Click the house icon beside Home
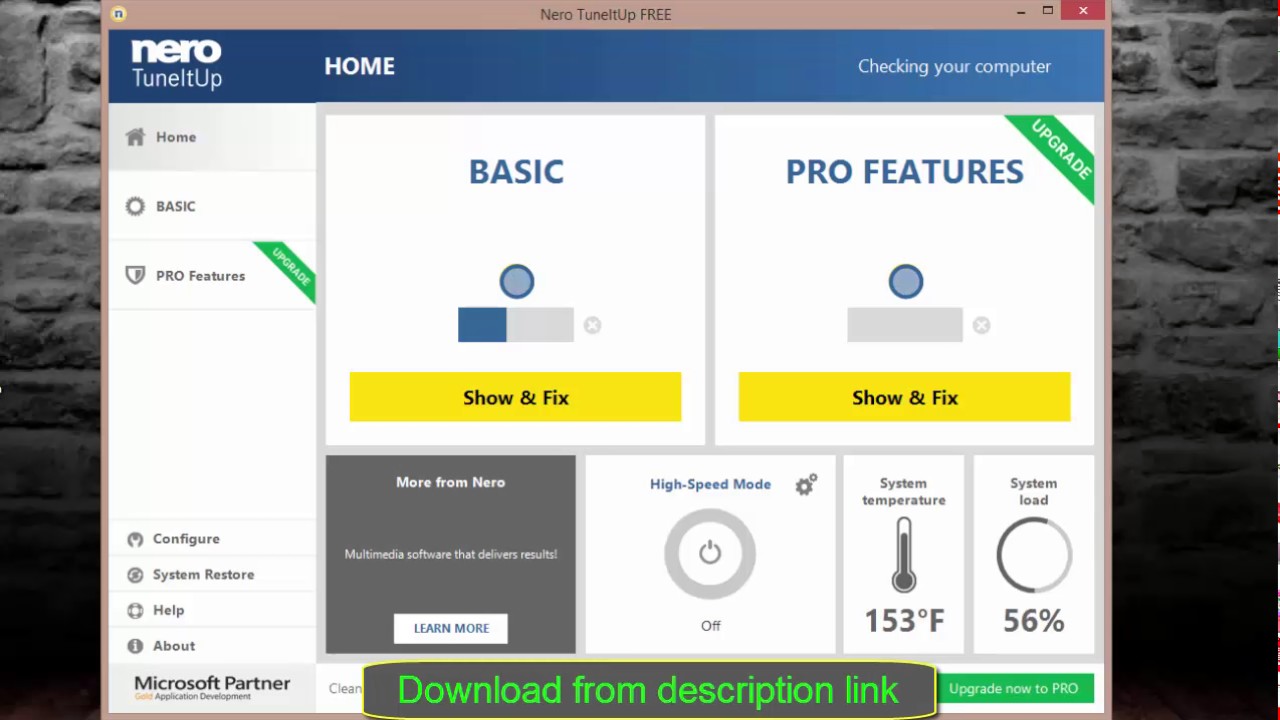This screenshot has width=1280, height=720. (135, 137)
